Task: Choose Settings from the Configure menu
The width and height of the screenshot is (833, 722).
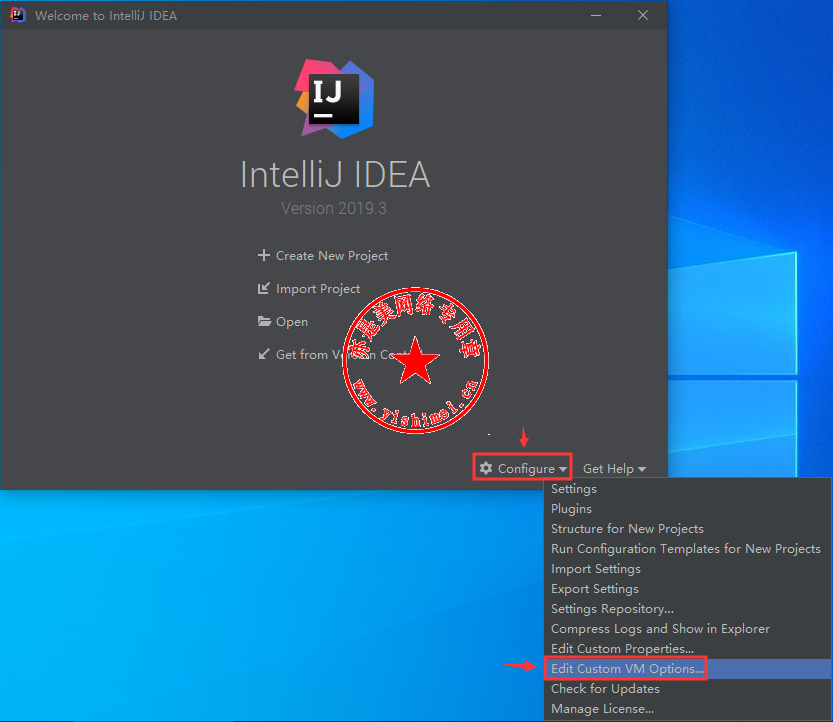Action: click(688, 489)
